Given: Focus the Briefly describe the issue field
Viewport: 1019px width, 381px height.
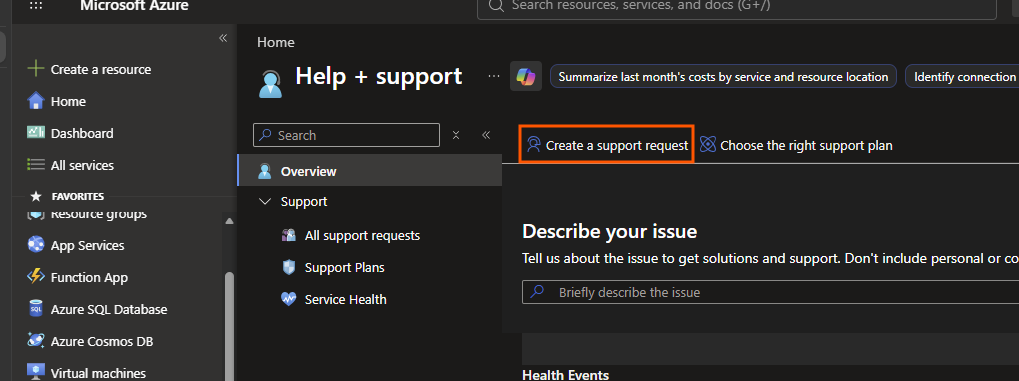Looking at the screenshot, I should coord(770,292).
